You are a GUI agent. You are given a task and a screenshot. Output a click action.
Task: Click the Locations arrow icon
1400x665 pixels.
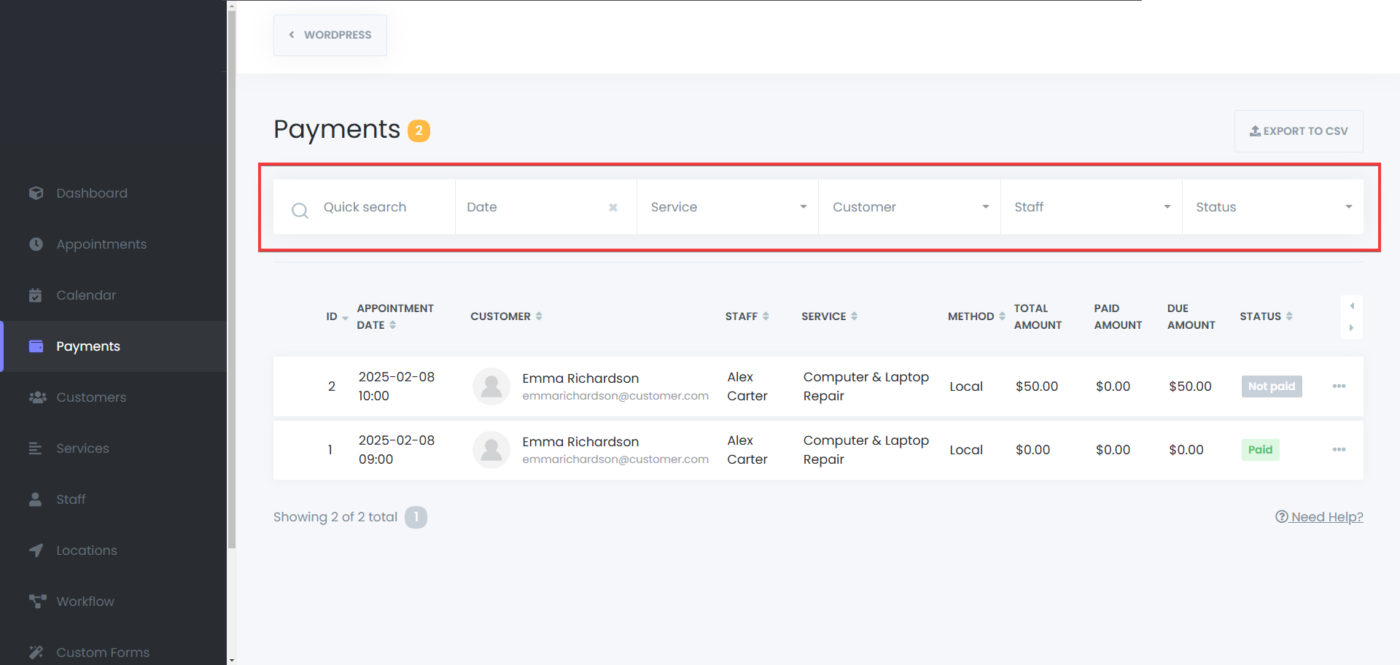[36, 550]
